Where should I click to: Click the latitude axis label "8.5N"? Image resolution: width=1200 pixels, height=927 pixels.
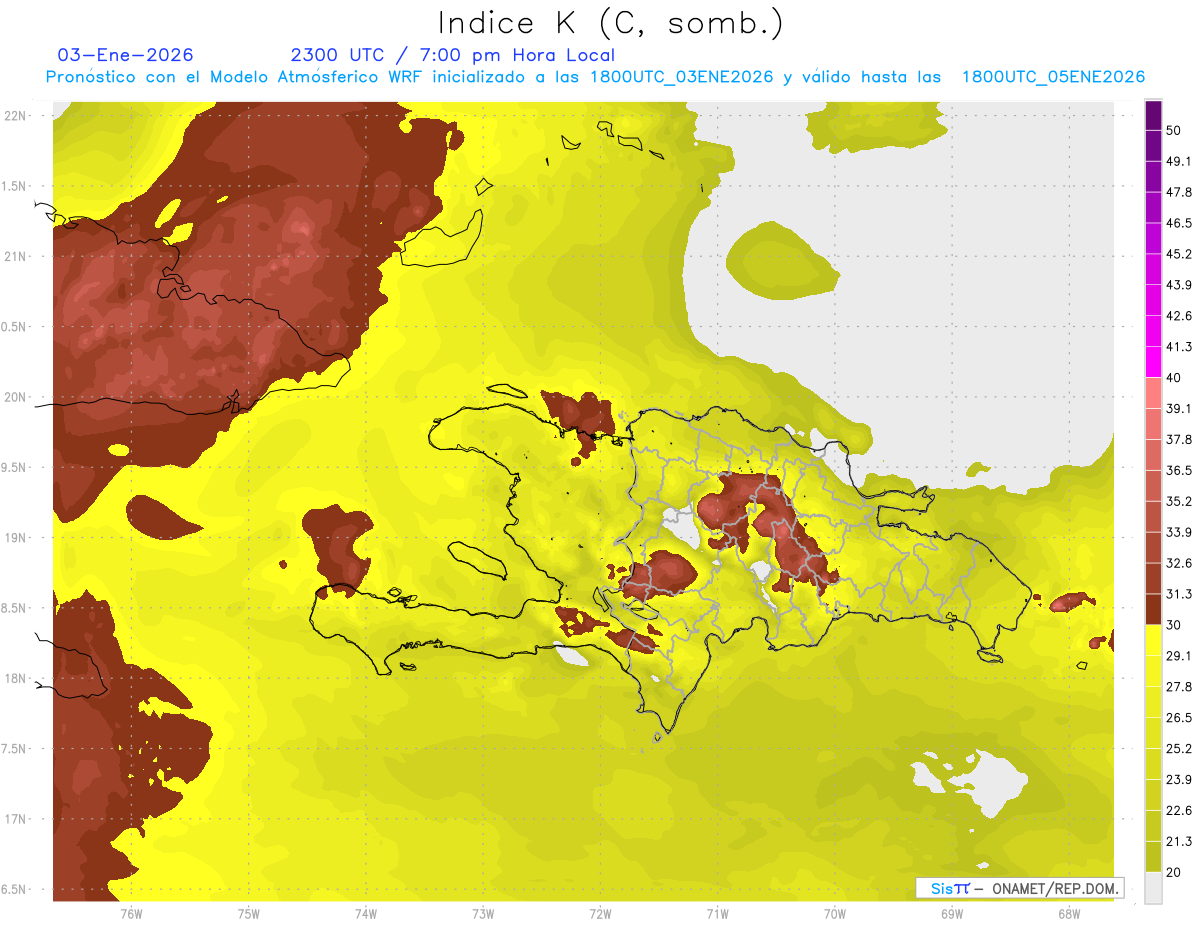click(x=14, y=609)
